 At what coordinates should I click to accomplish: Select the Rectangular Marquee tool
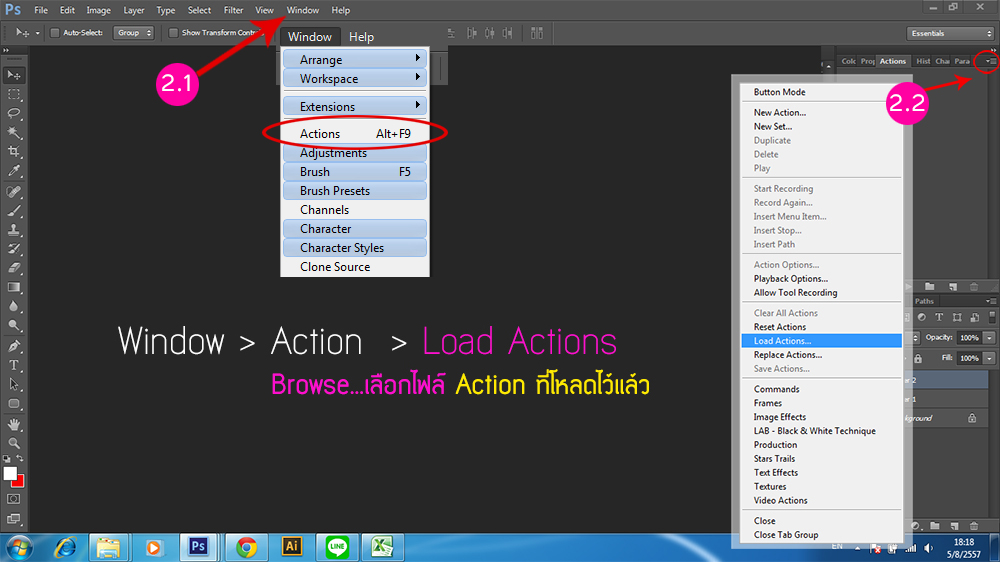(13, 94)
